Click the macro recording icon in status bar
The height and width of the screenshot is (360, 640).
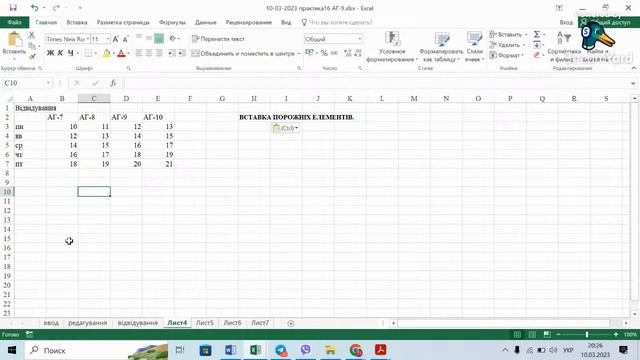tap(29, 334)
